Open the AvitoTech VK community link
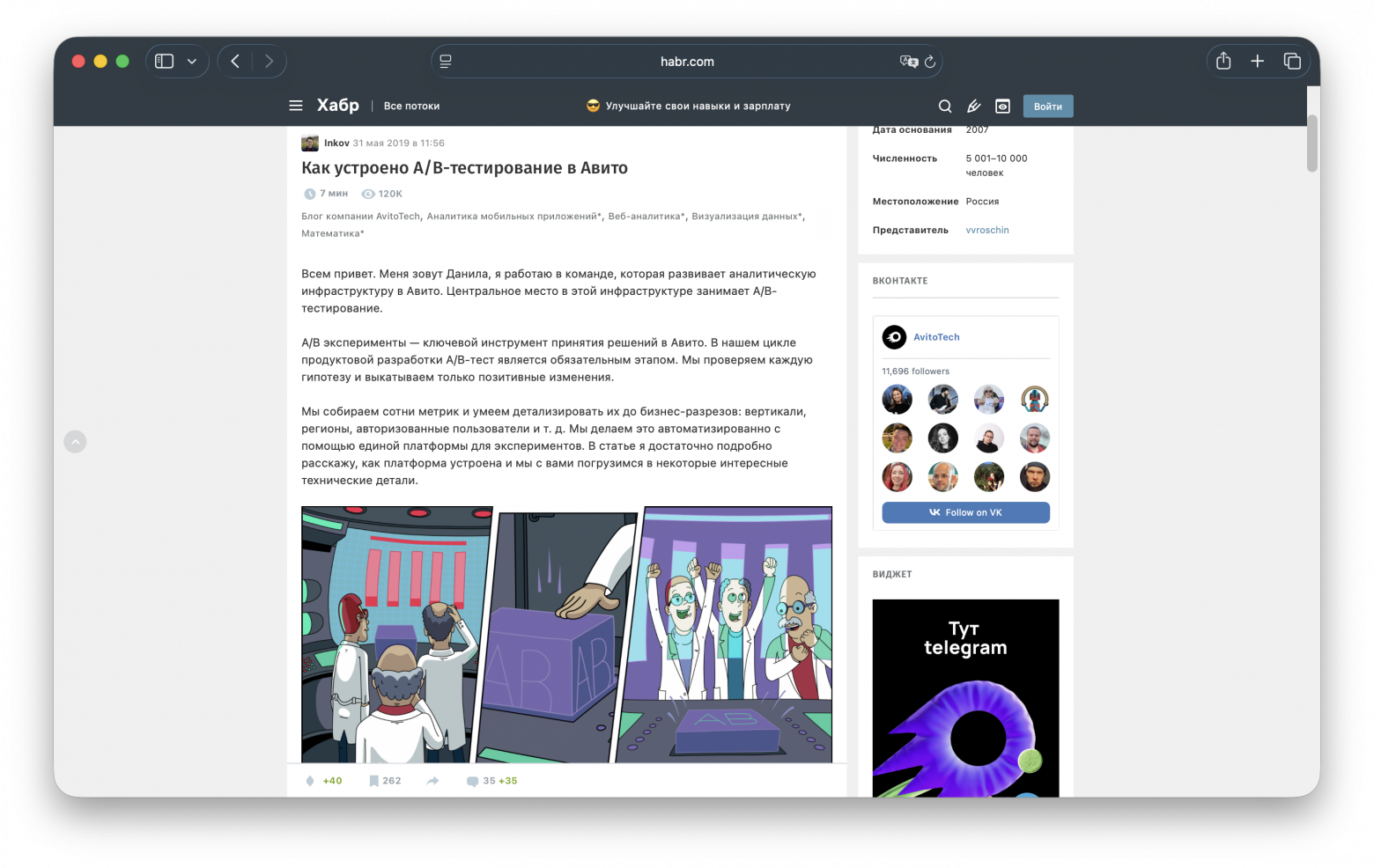1374x868 pixels. [936, 337]
